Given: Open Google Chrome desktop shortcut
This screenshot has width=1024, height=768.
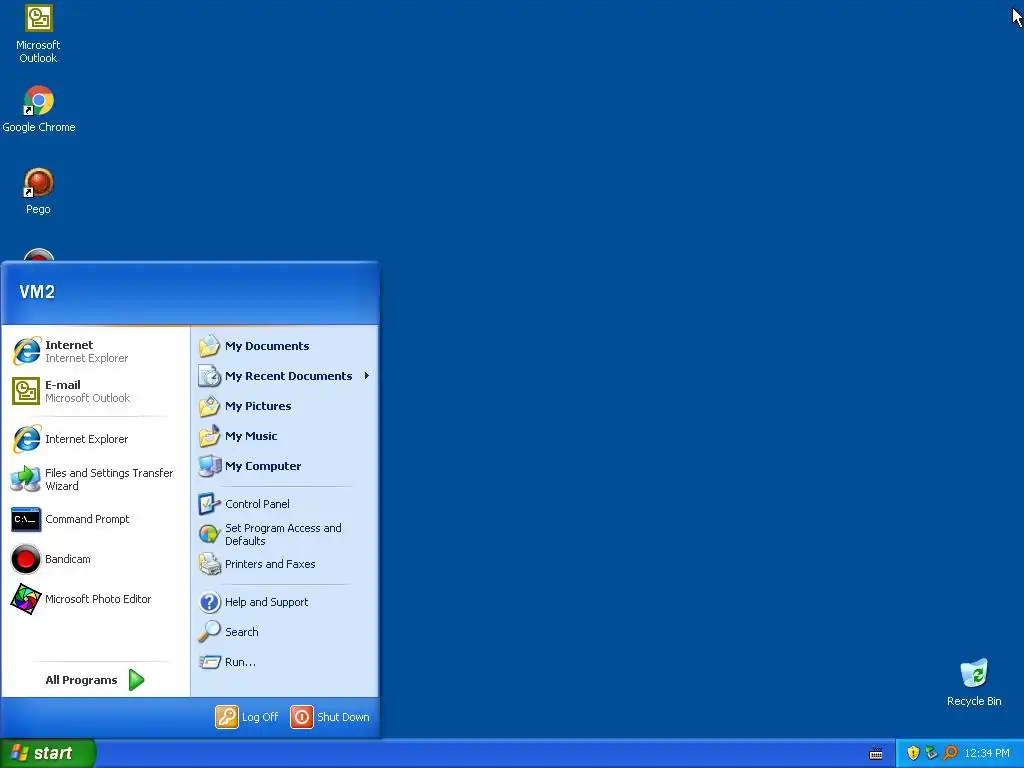Looking at the screenshot, I should tap(39, 109).
